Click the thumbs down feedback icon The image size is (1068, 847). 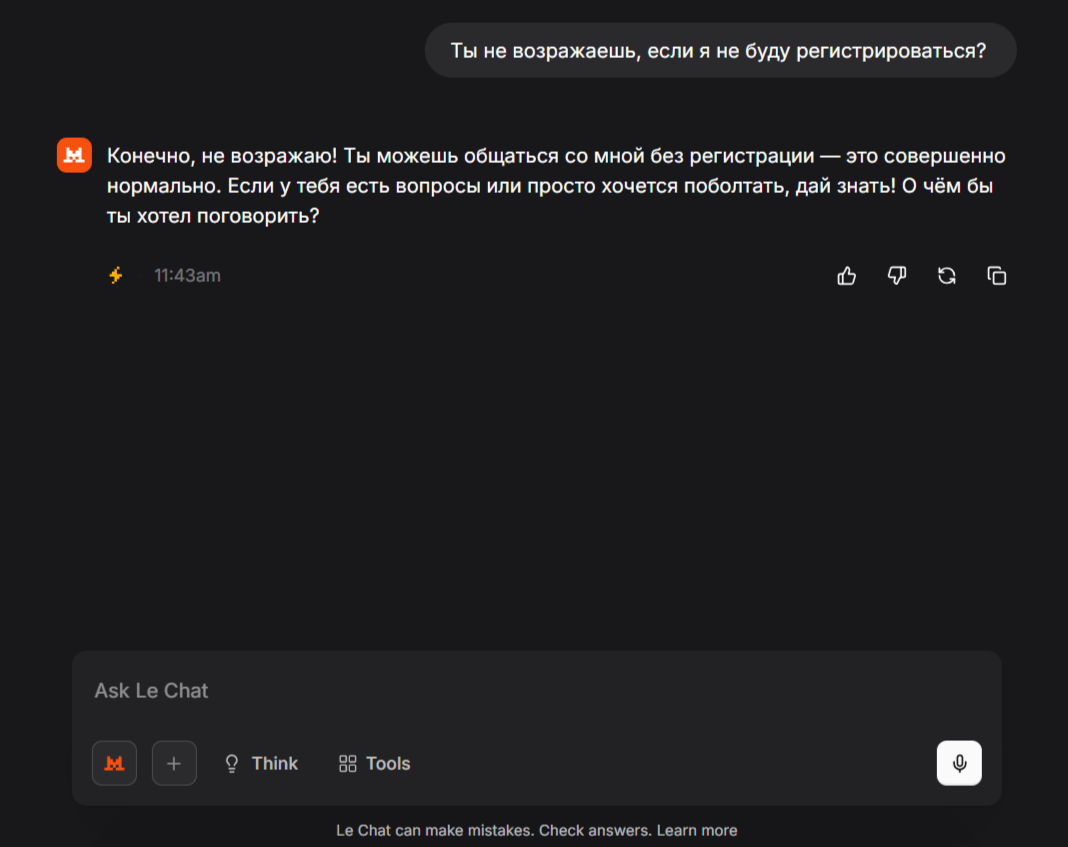[x=897, y=276]
